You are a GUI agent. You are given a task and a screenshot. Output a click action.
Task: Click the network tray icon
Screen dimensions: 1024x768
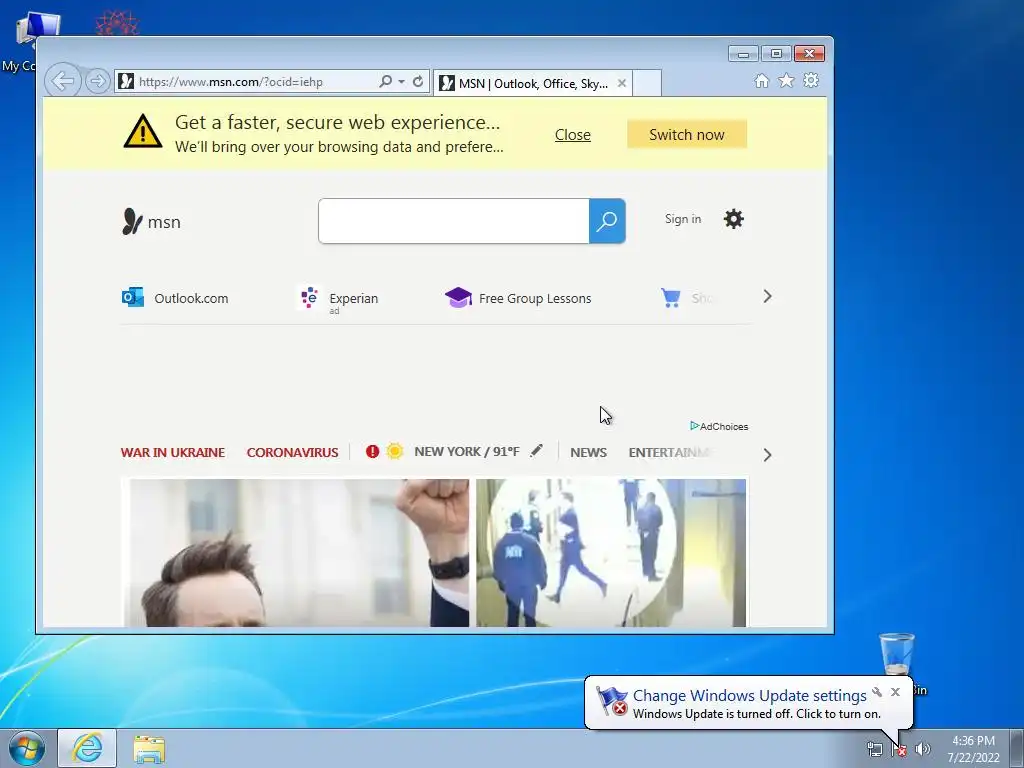(x=874, y=749)
